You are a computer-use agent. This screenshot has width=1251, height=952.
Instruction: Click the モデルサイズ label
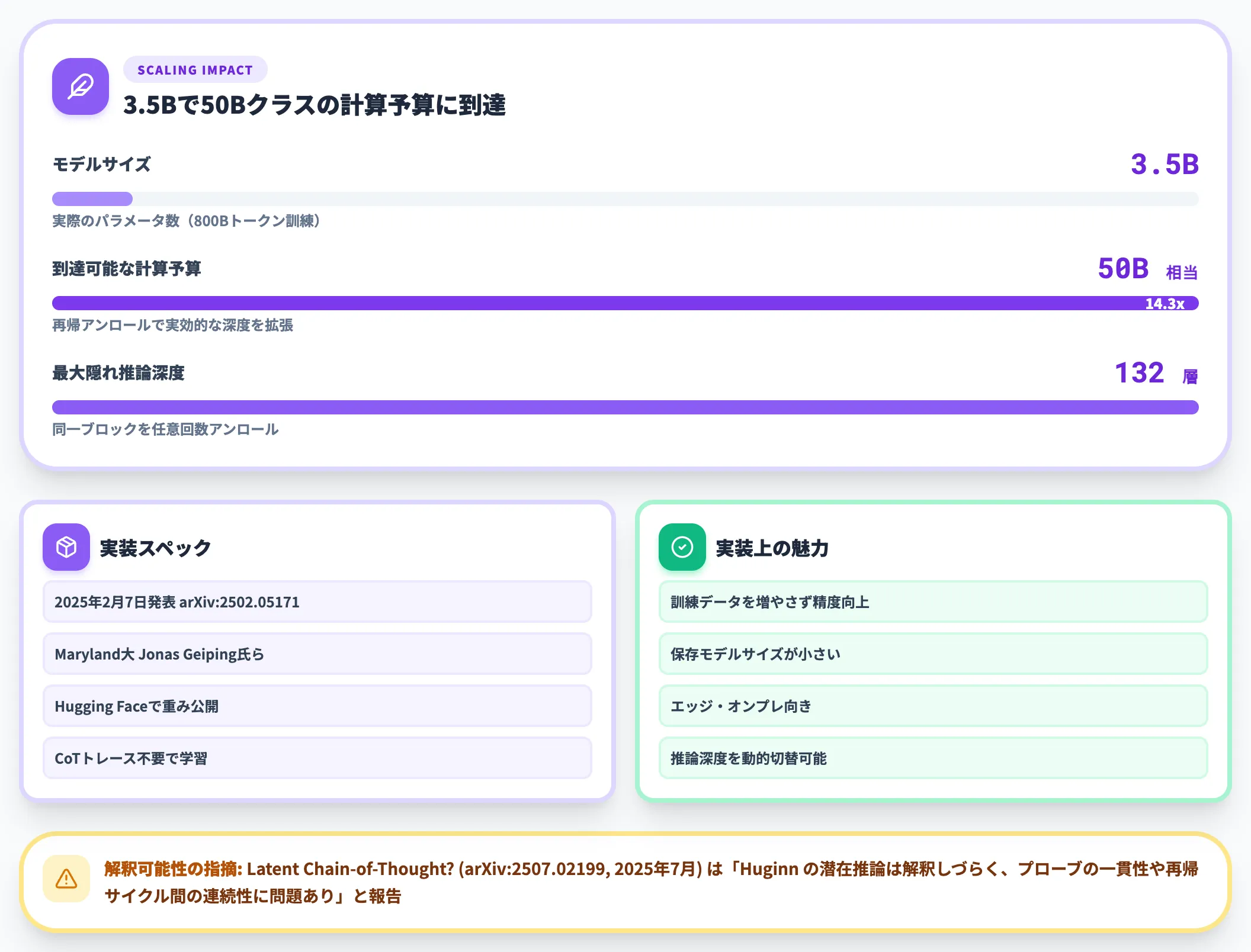(x=102, y=164)
